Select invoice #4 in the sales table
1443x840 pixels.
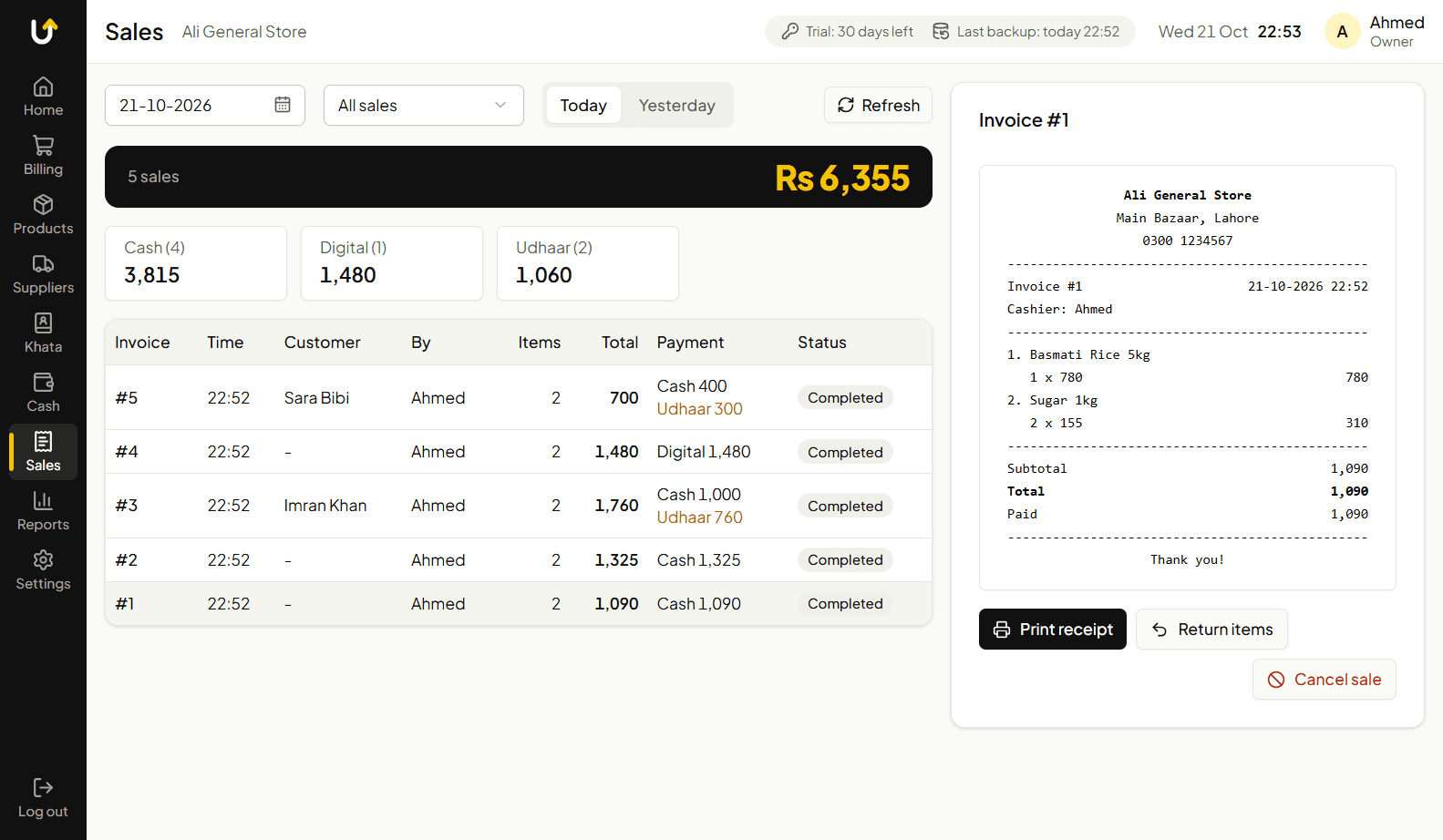pos(519,451)
